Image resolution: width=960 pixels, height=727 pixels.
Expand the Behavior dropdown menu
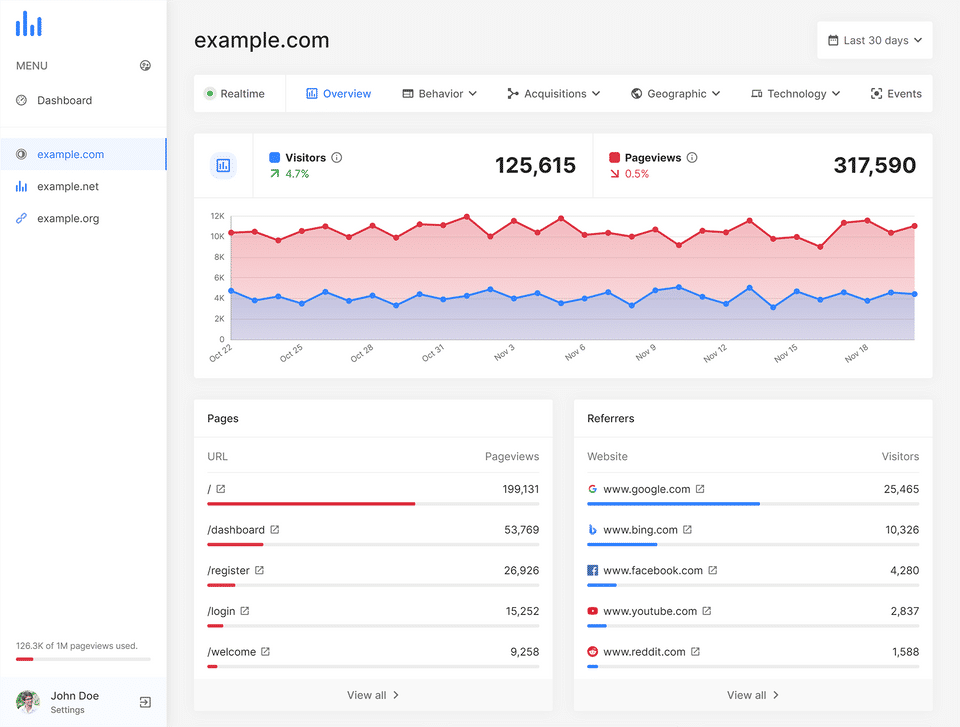pos(440,94)
